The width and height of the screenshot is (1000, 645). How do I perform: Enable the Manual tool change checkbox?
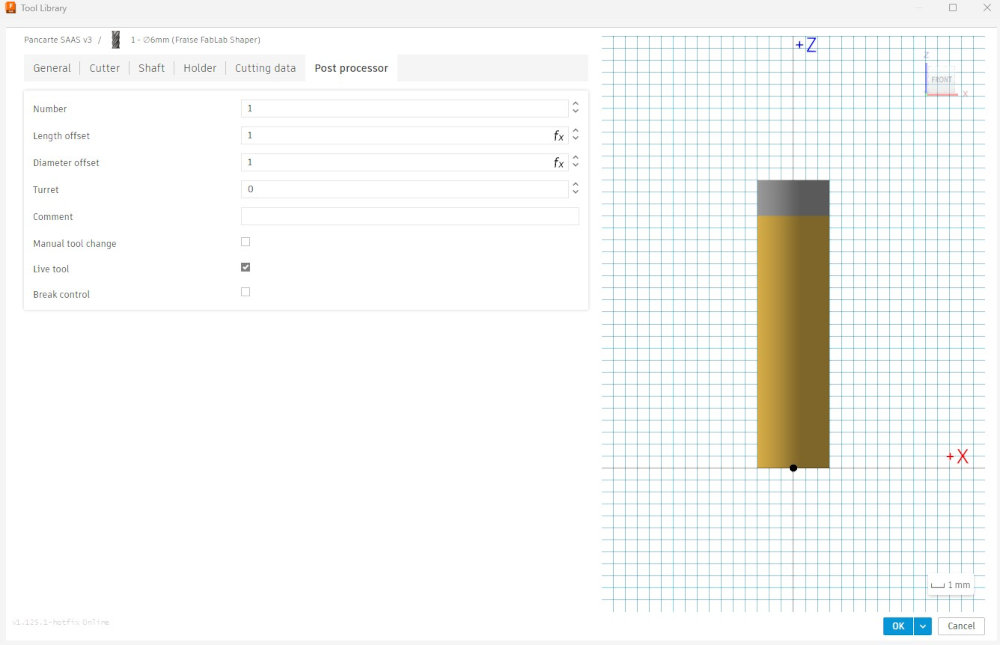[x=246, y=242]
